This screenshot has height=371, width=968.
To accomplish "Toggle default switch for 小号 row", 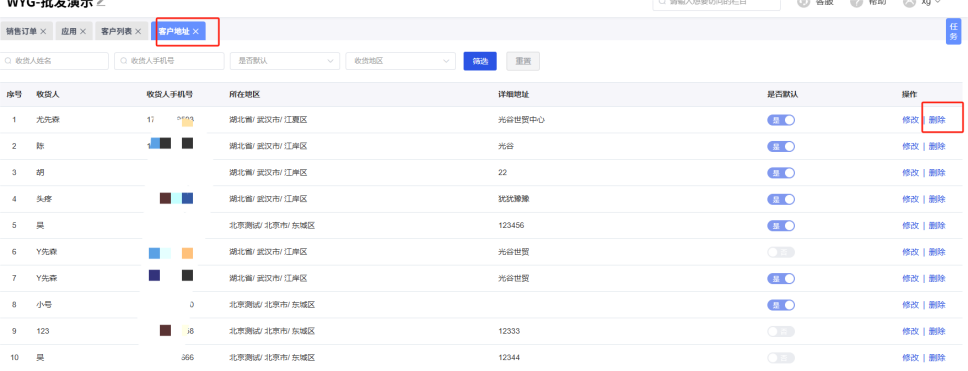I will [781, 305].
